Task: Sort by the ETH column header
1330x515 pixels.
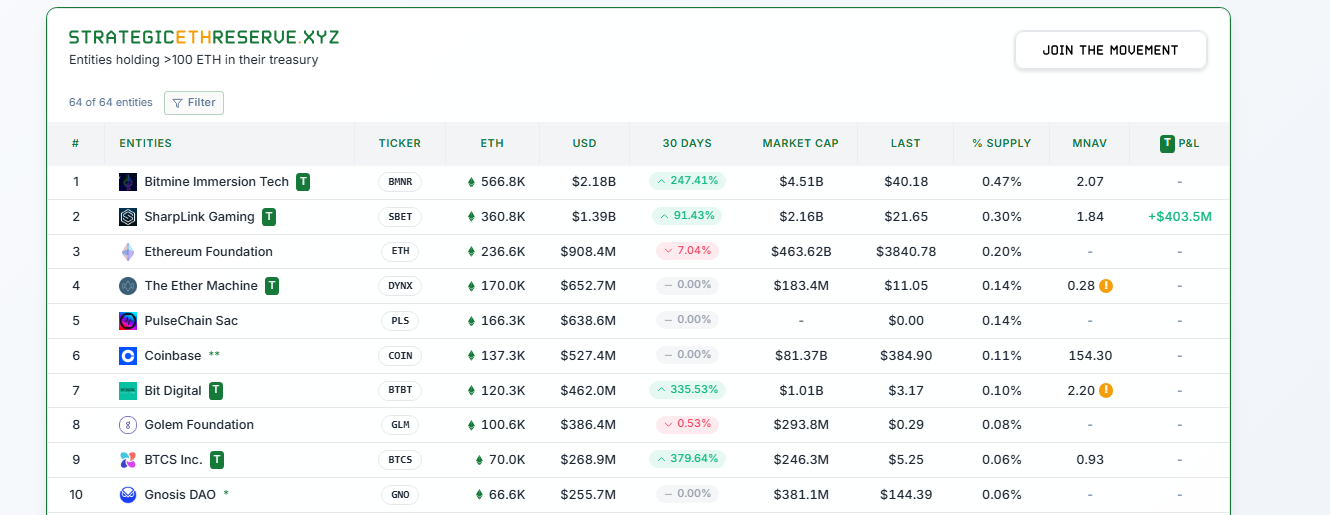Action: tap(492, 144)
